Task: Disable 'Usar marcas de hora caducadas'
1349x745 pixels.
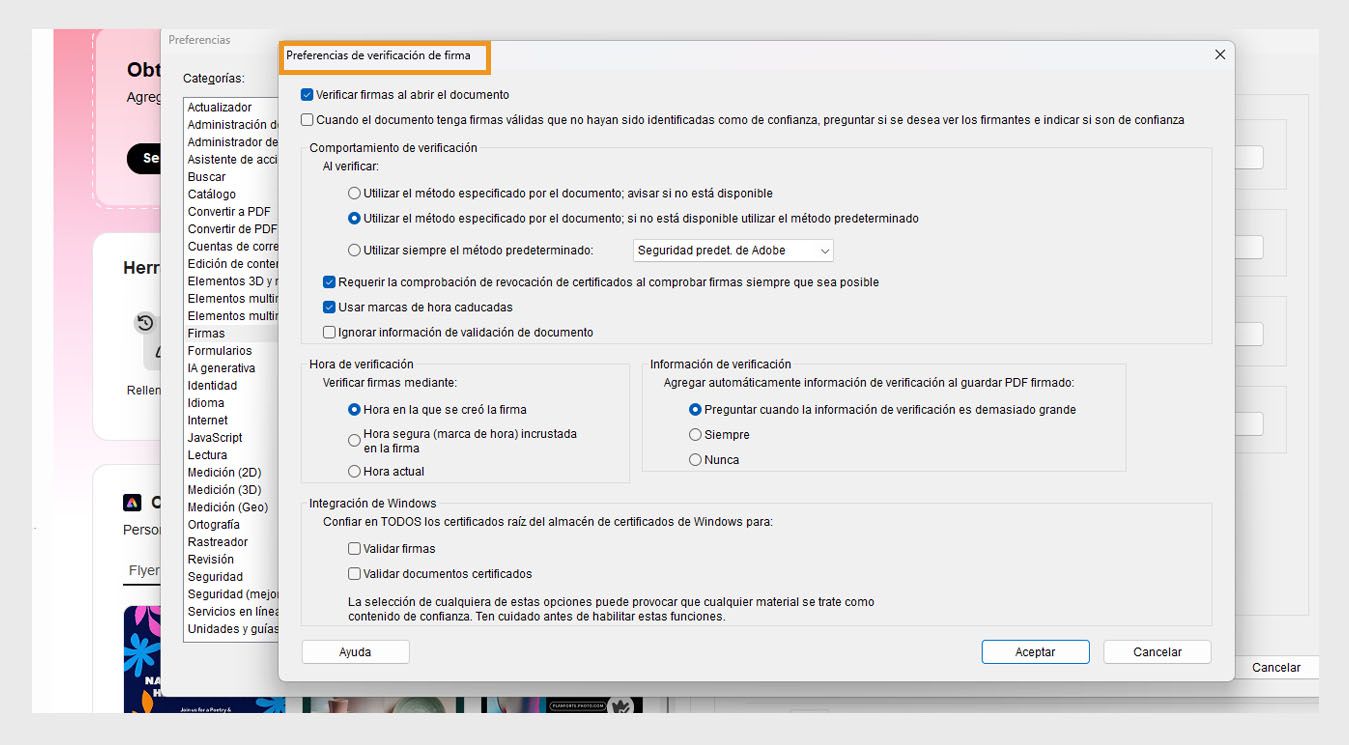Action: (329, 307)
